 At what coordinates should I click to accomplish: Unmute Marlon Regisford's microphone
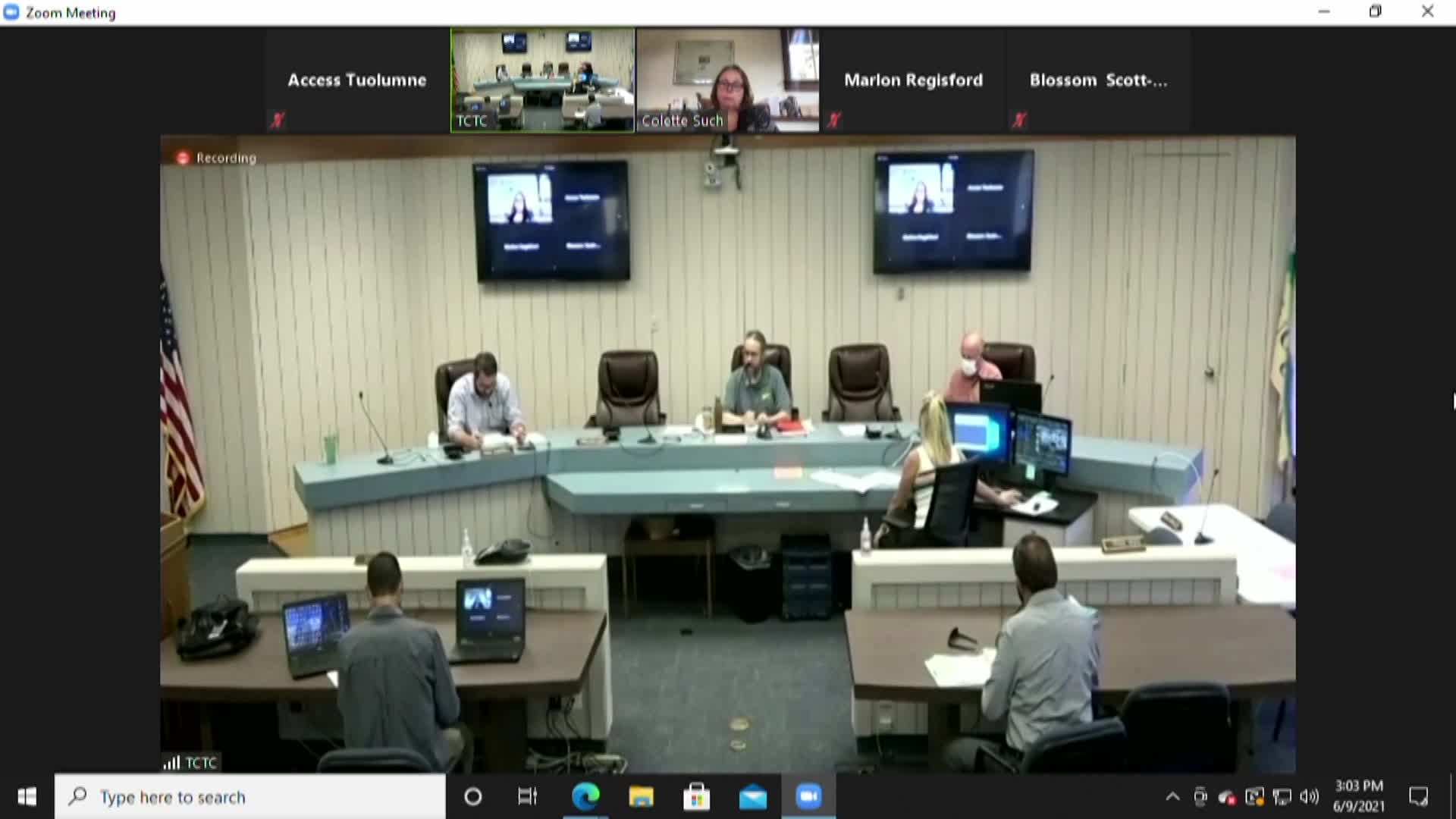834,120
